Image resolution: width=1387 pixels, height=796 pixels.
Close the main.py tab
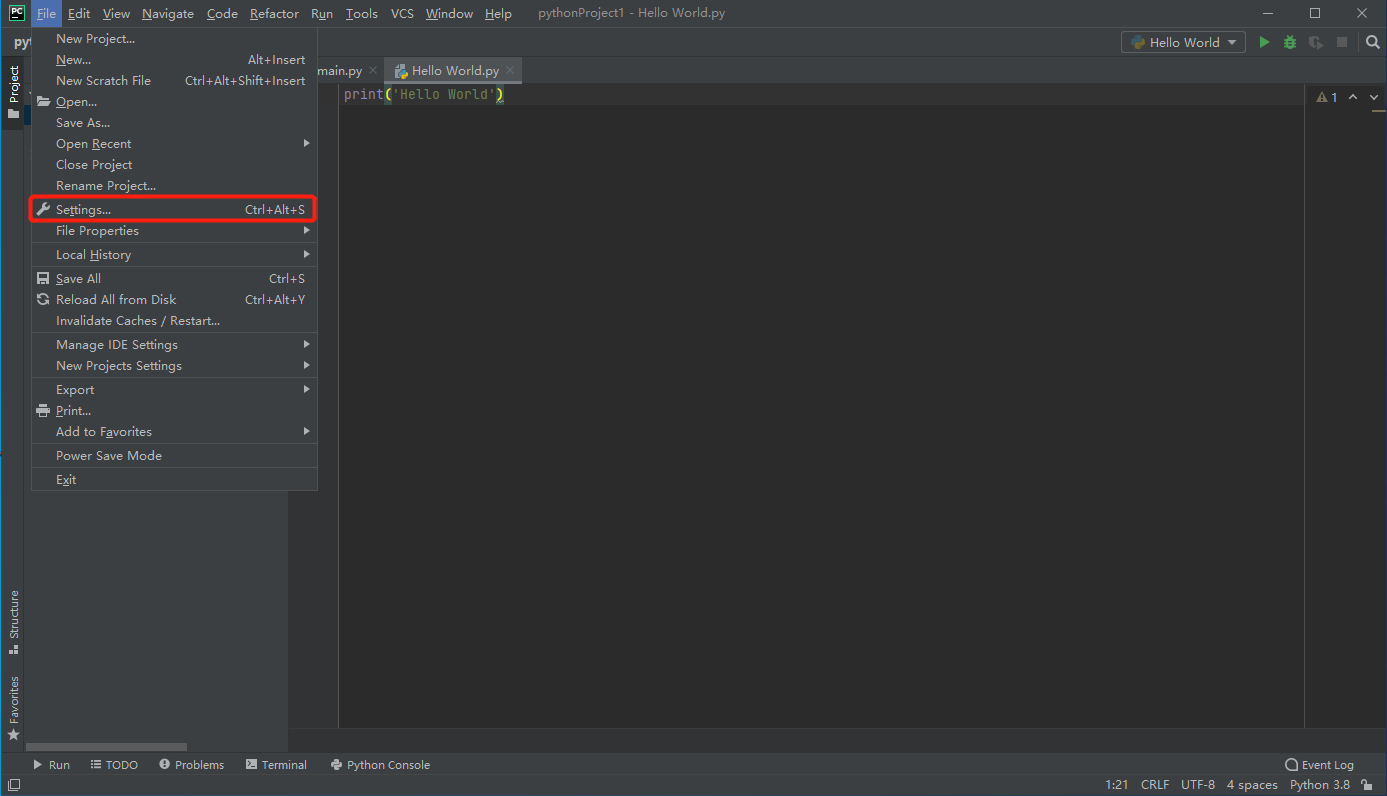pyautogui.click(x=373, y=71)
